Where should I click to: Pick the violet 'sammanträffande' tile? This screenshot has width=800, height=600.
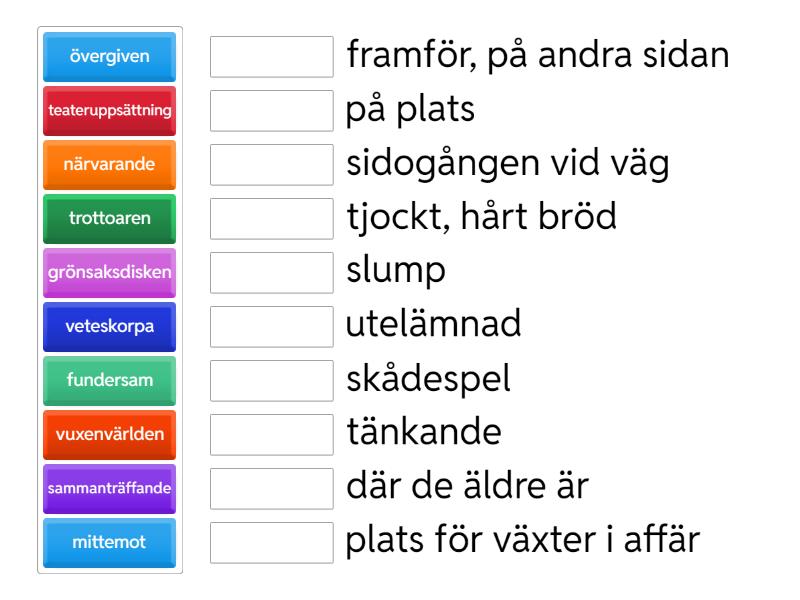click(x=110, y=489)
